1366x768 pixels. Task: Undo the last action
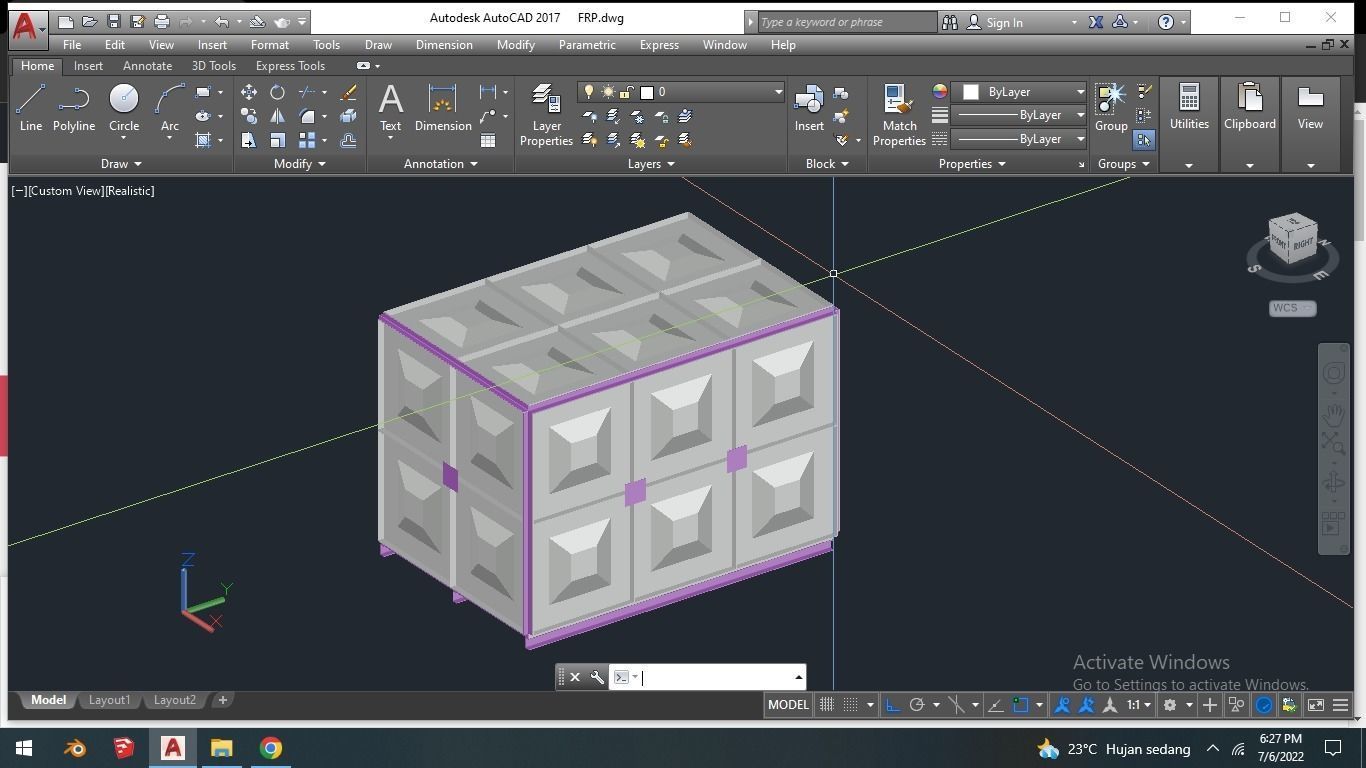[x=221, y=21]
